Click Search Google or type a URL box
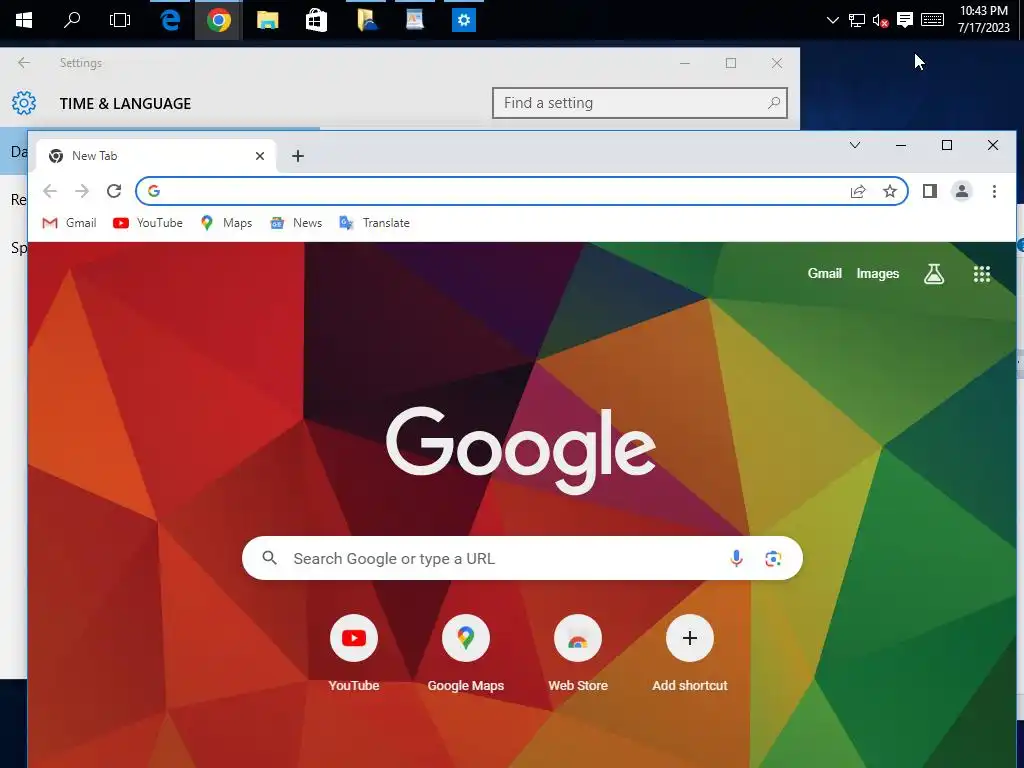This screenshot has width=1024, height=768. [522, 558]
